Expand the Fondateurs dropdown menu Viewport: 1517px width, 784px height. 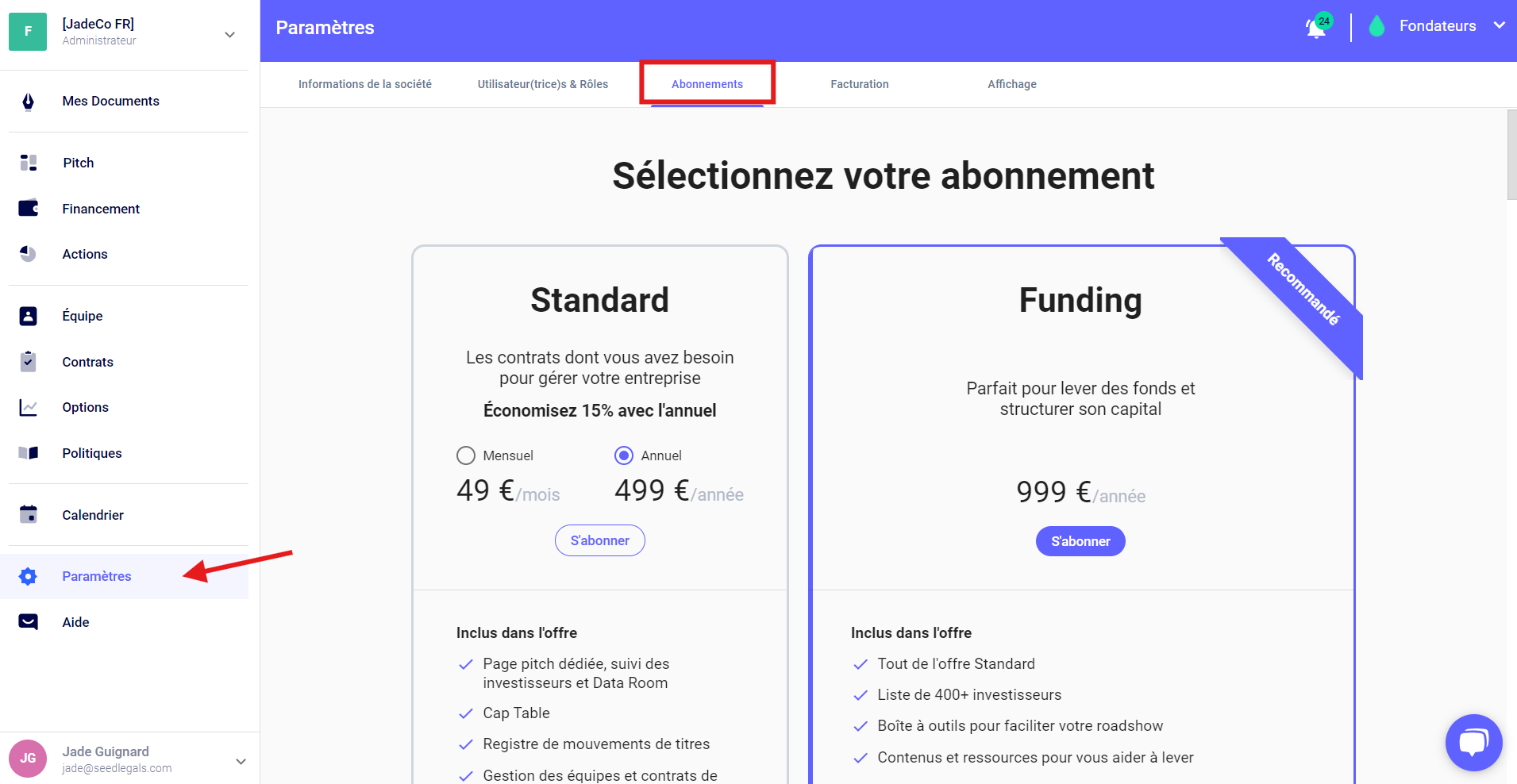click(1499, 25)
